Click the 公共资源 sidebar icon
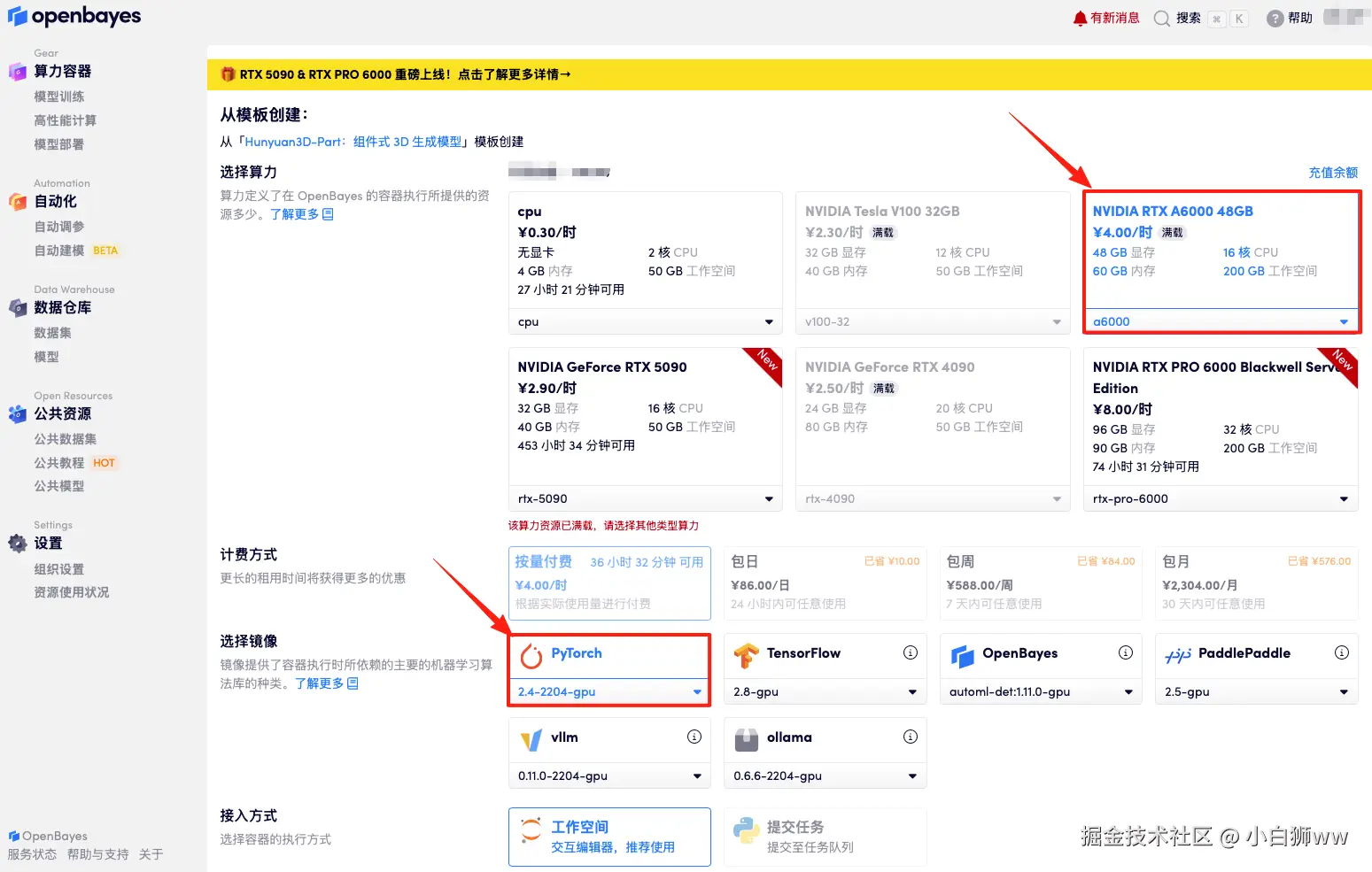Viewport: 1372px width, 872px height. [x=18, y=413]
